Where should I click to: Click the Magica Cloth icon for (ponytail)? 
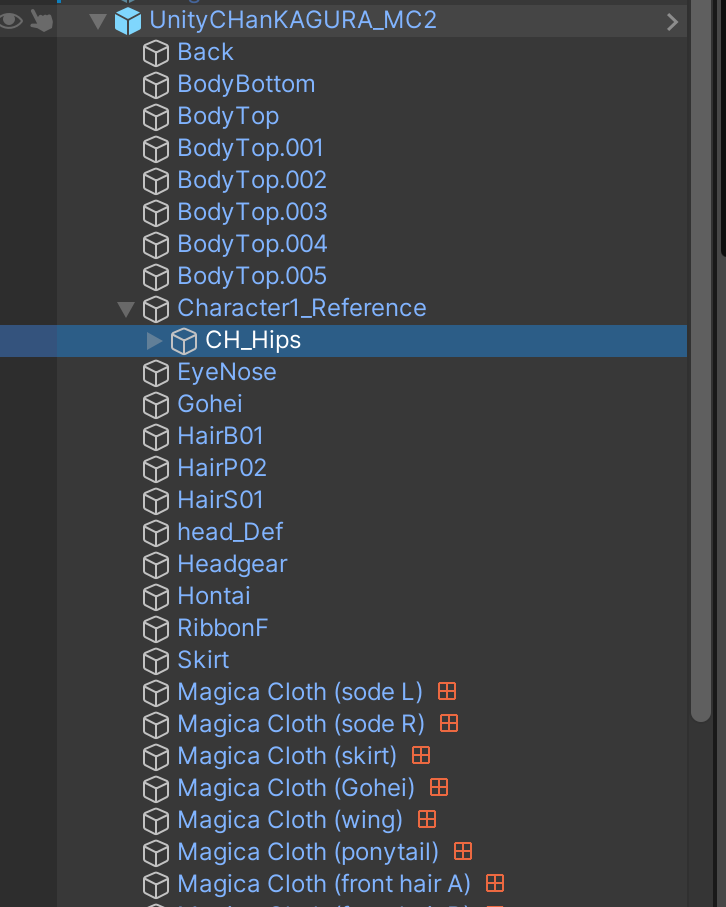tap(462, 852)
